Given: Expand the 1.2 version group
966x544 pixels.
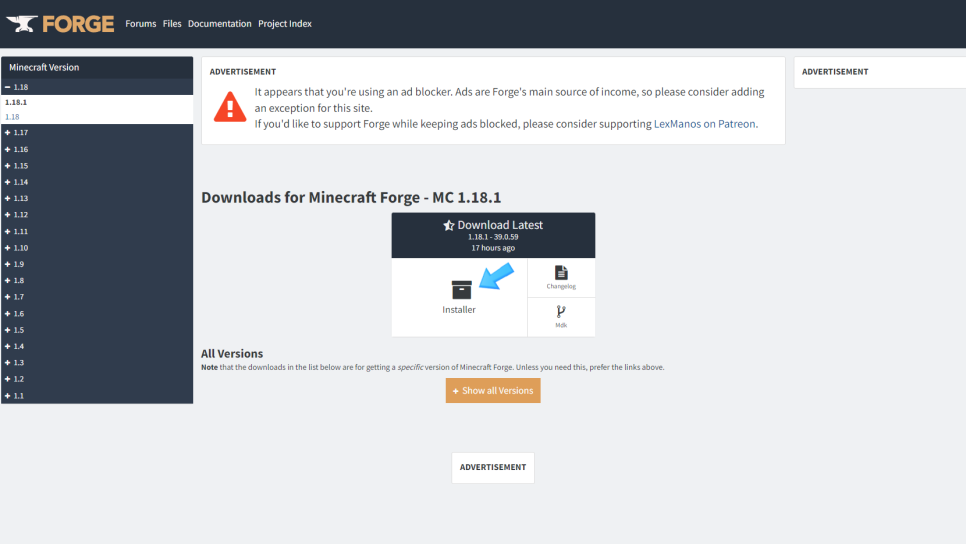Looking at the screenshot, I should click(97, 379).
